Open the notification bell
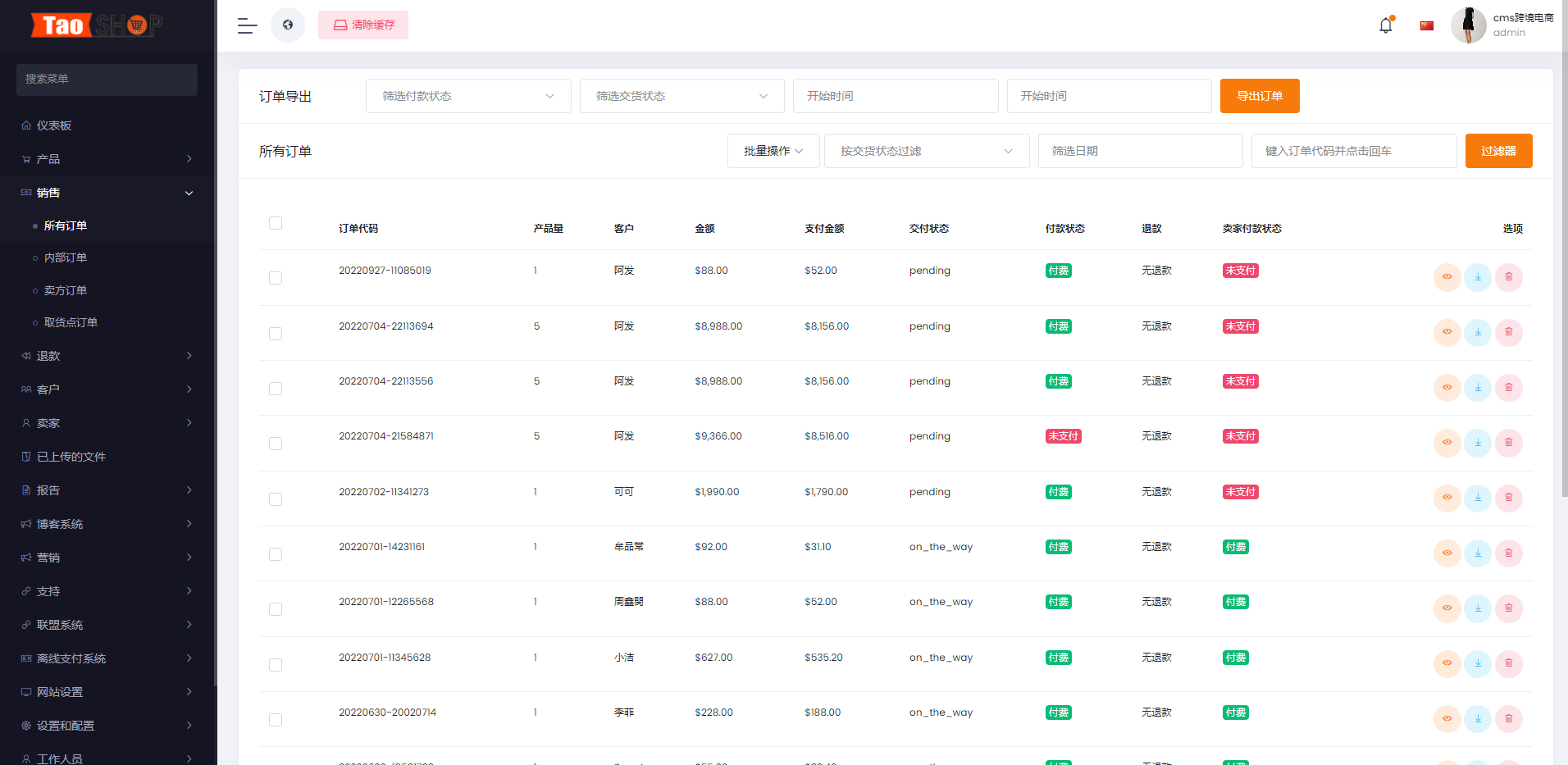The image size is (1568, 765). coord(1385,25)
